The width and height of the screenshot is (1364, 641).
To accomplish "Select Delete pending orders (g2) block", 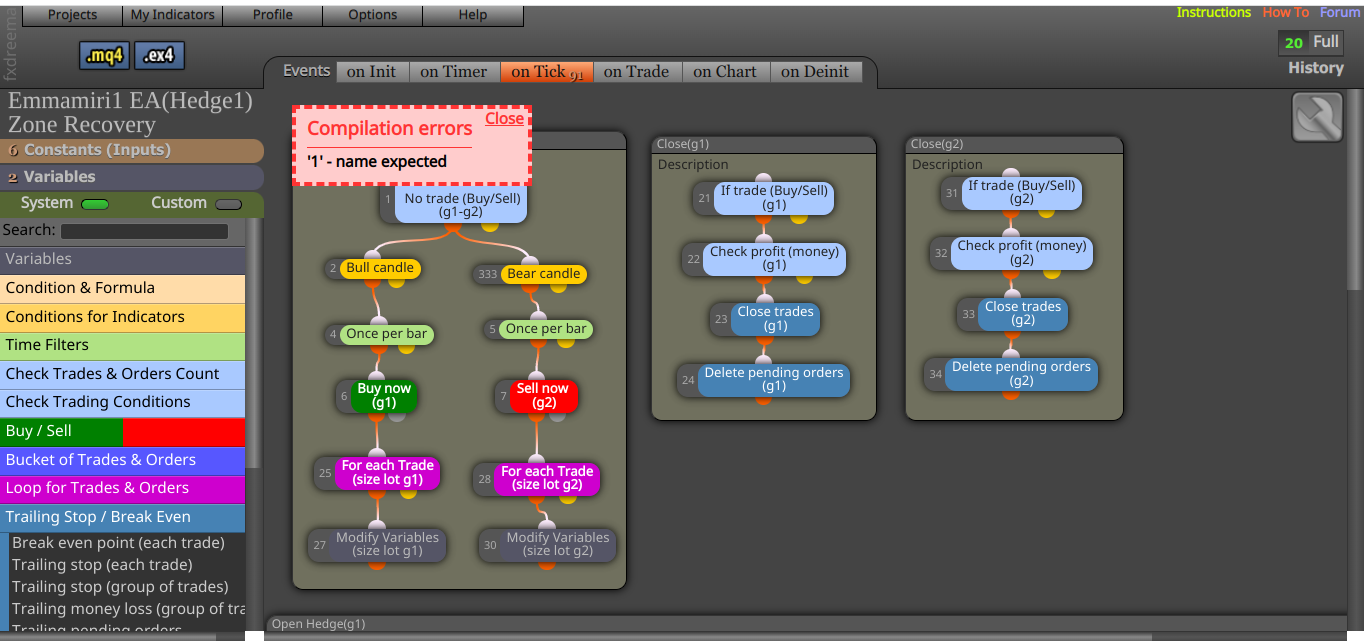I will point(1021,374).
